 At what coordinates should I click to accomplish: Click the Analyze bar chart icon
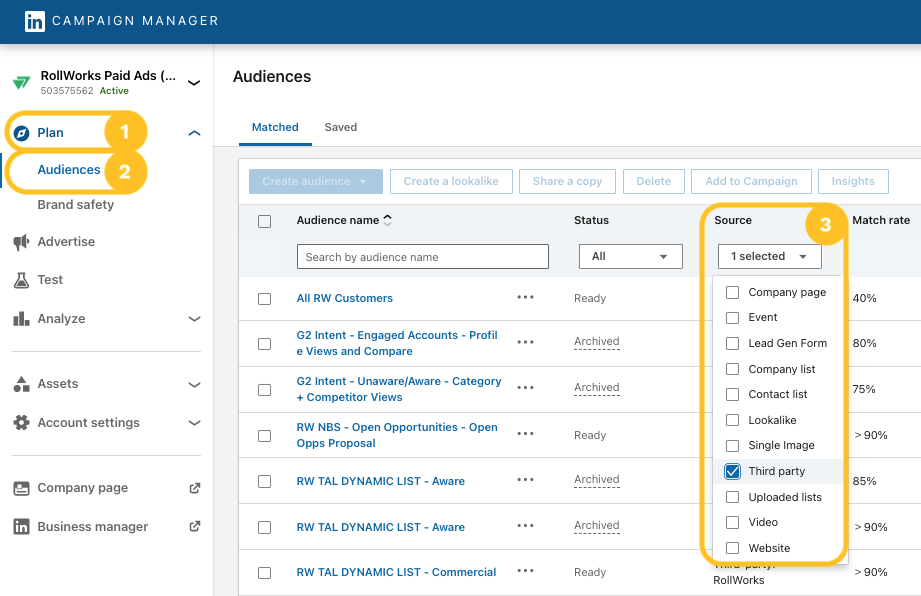(22, 318)
